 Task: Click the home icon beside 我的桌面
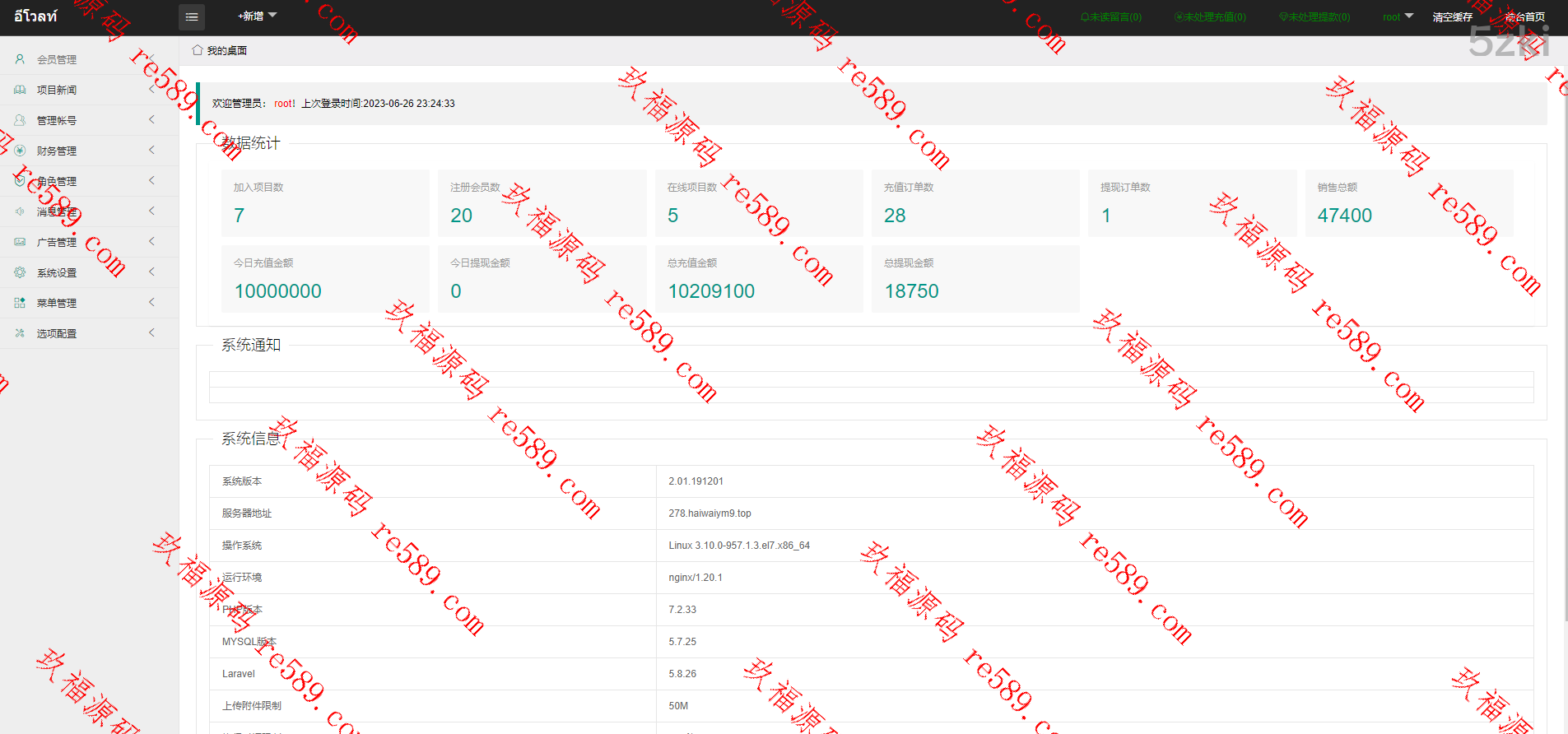tap(198, 50)
